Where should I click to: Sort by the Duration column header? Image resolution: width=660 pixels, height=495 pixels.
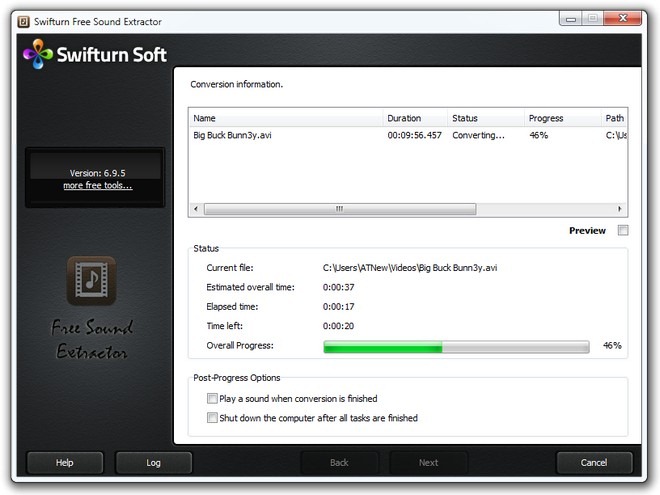coord(415,118)
